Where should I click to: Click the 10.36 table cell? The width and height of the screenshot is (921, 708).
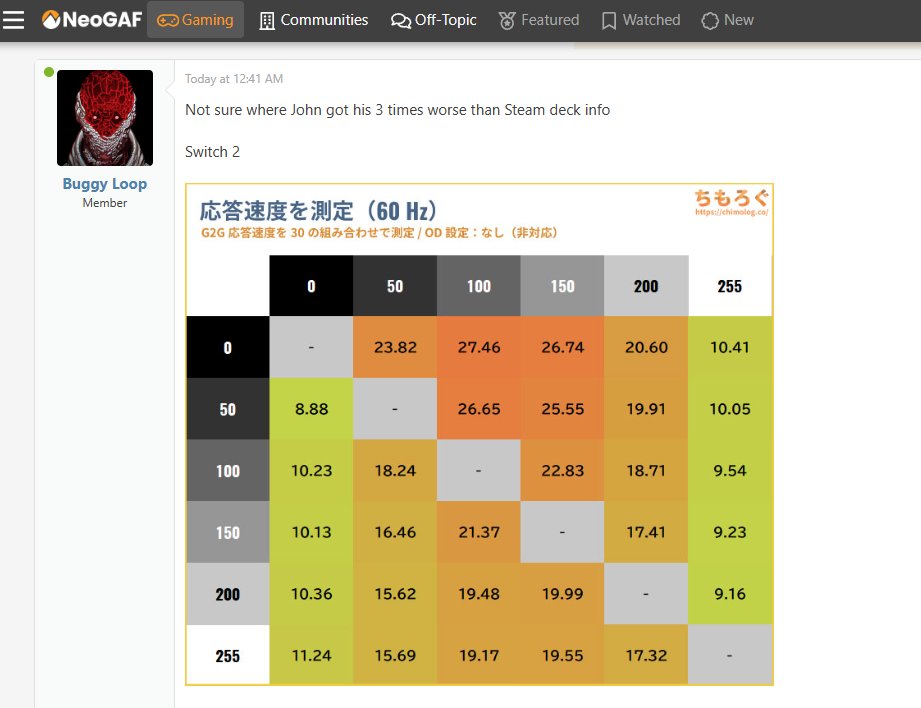[x=311, y=594]
